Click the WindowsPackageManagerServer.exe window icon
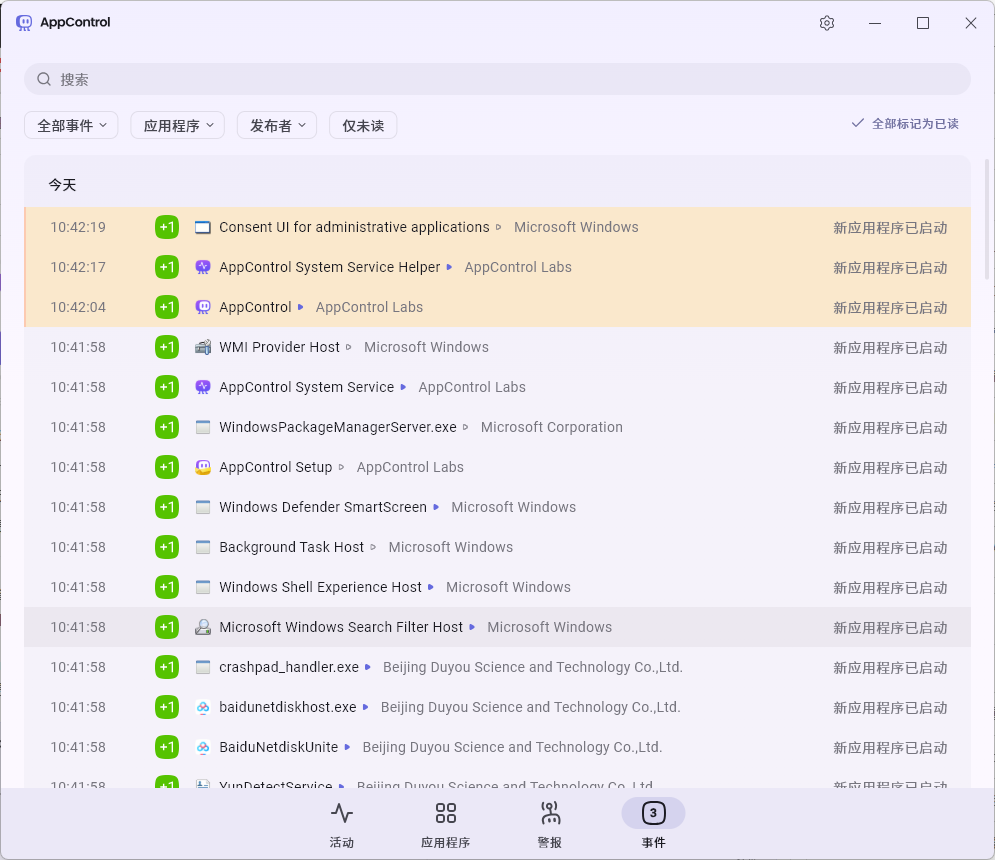Viewport: 995px width, 860px height. [202, 427]
